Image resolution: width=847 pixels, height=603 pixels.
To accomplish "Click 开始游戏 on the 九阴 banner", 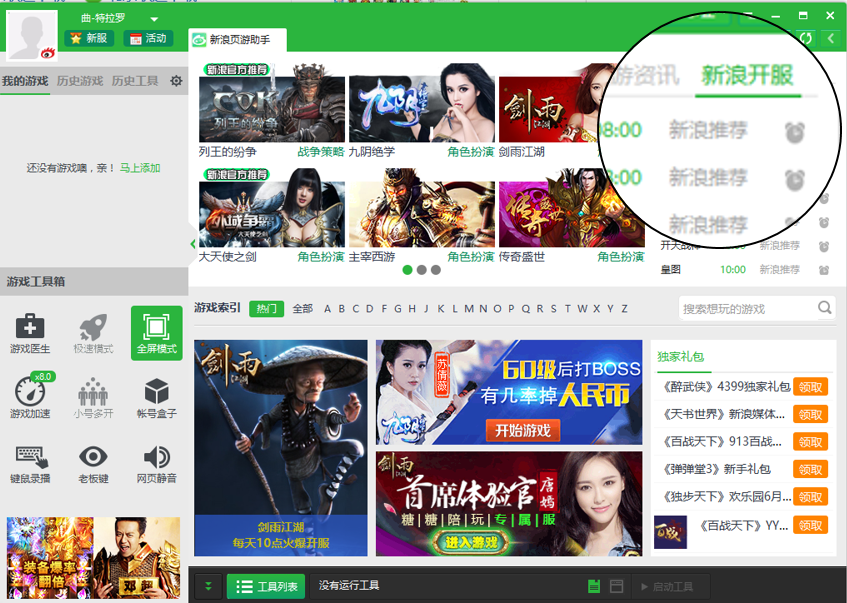I will pyautogui.click(x=523, y=431).
